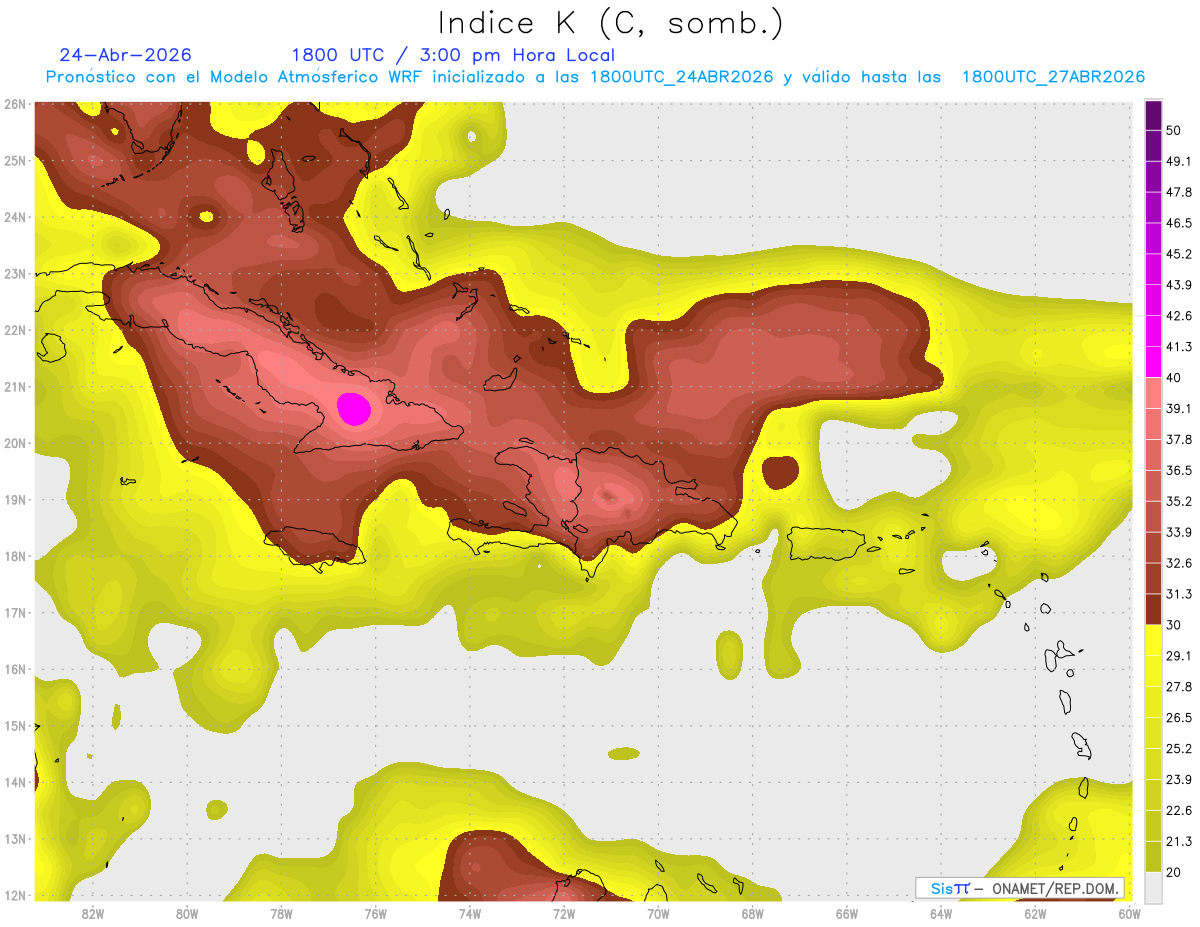The image size is (1200, 927).
Task: Click the magenta K-index maximum over eastern Cuba
Action: [354, 409]
